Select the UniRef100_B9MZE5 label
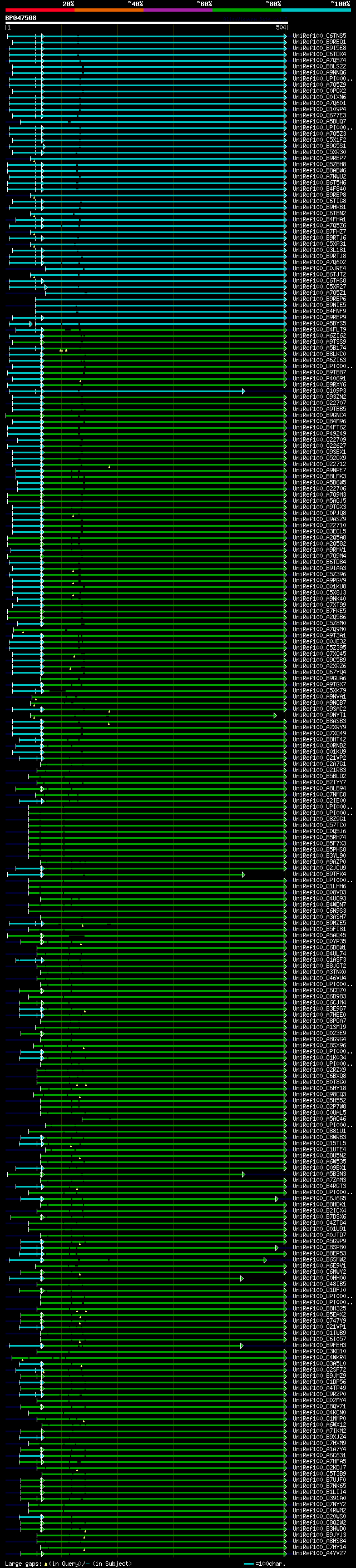 [319, 923]
